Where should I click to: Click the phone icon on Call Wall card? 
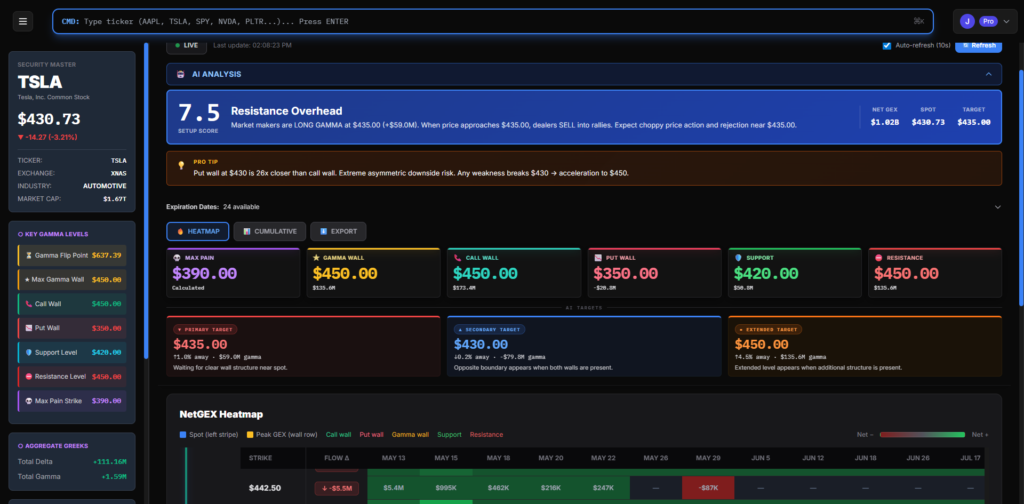(x=457, y=258)
